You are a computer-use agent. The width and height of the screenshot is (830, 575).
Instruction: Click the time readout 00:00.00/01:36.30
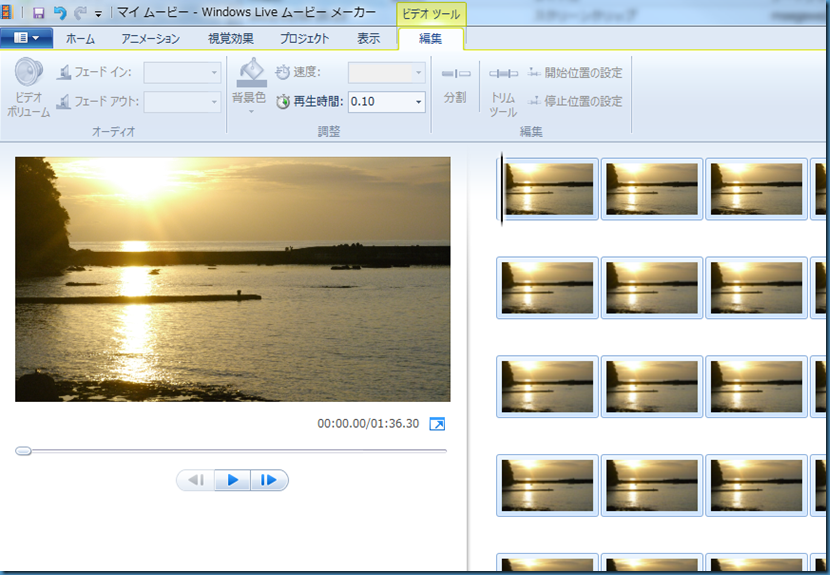click(368, 424)
